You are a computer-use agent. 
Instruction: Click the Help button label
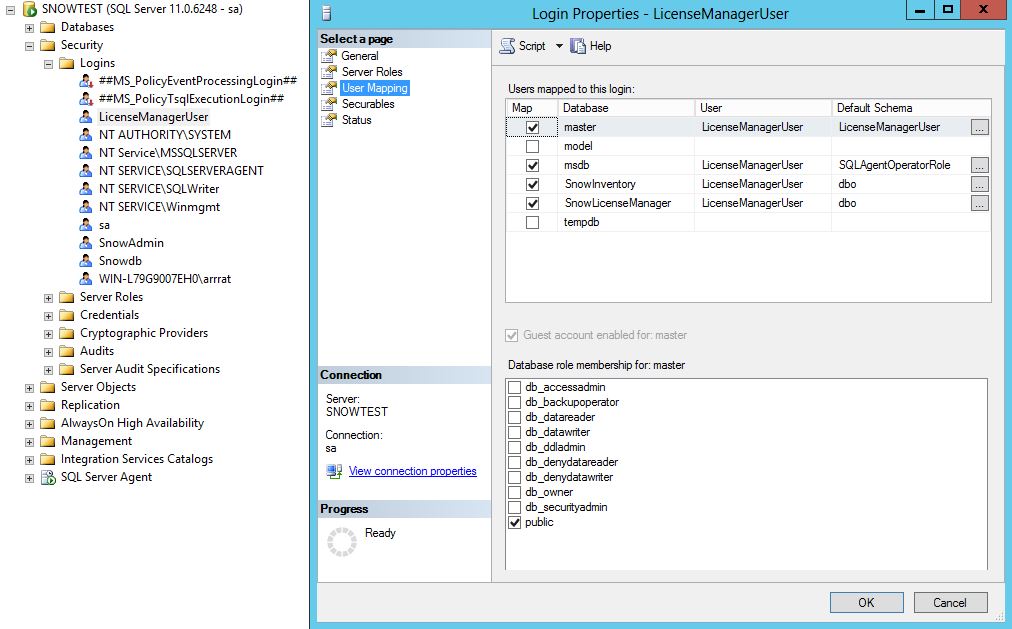[x=600, y=46]
